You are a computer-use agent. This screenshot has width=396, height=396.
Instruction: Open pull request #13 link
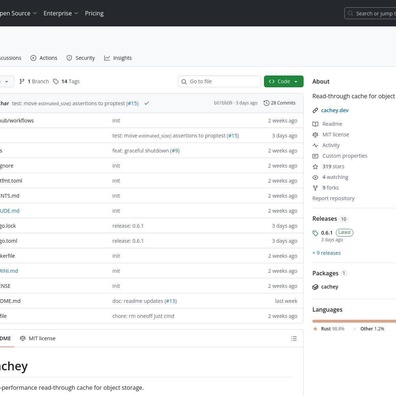(171, 301)
